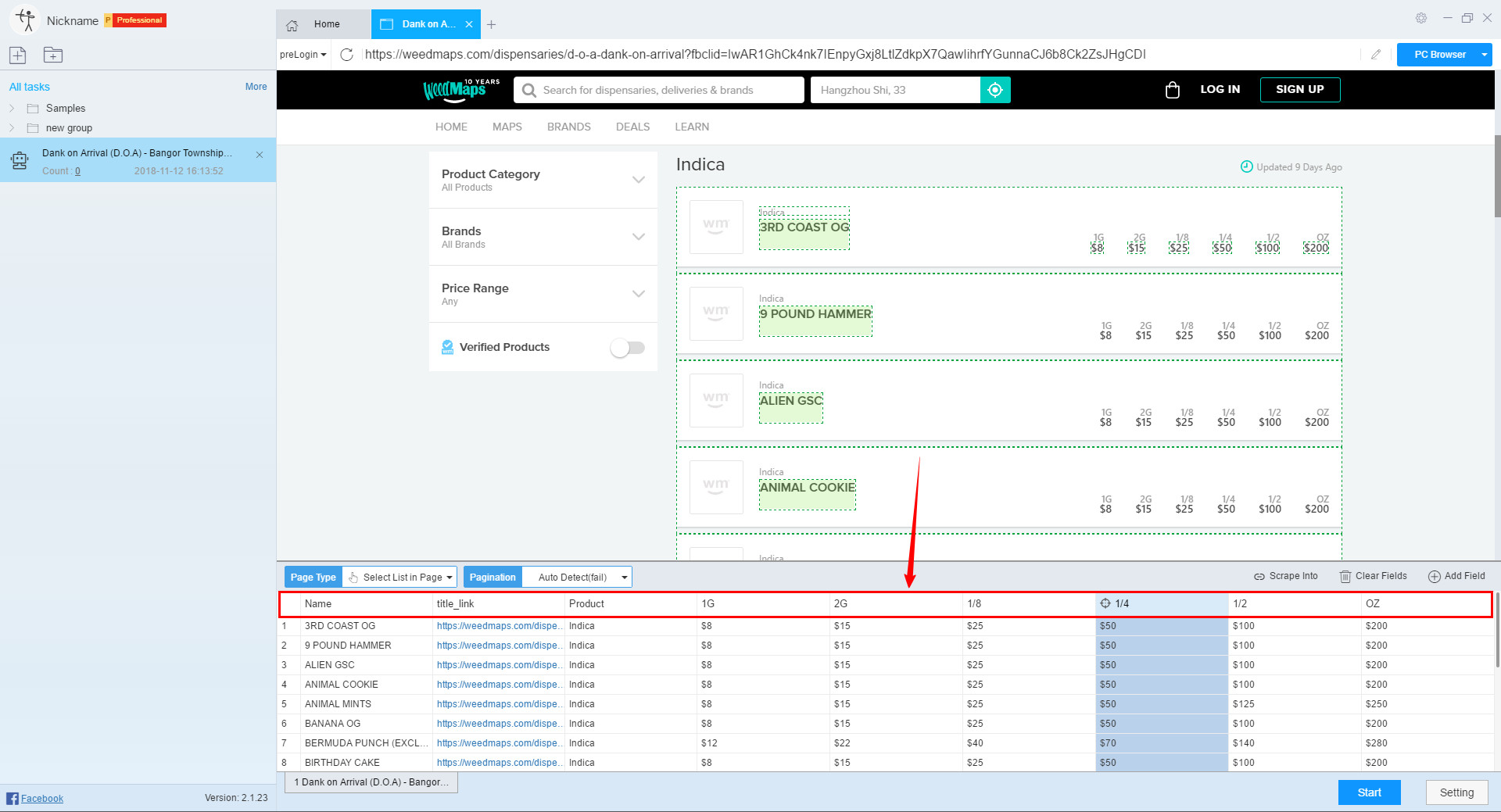
Task: Click the 3RD COAST OG product thumbnail
Action: (716, 227)
